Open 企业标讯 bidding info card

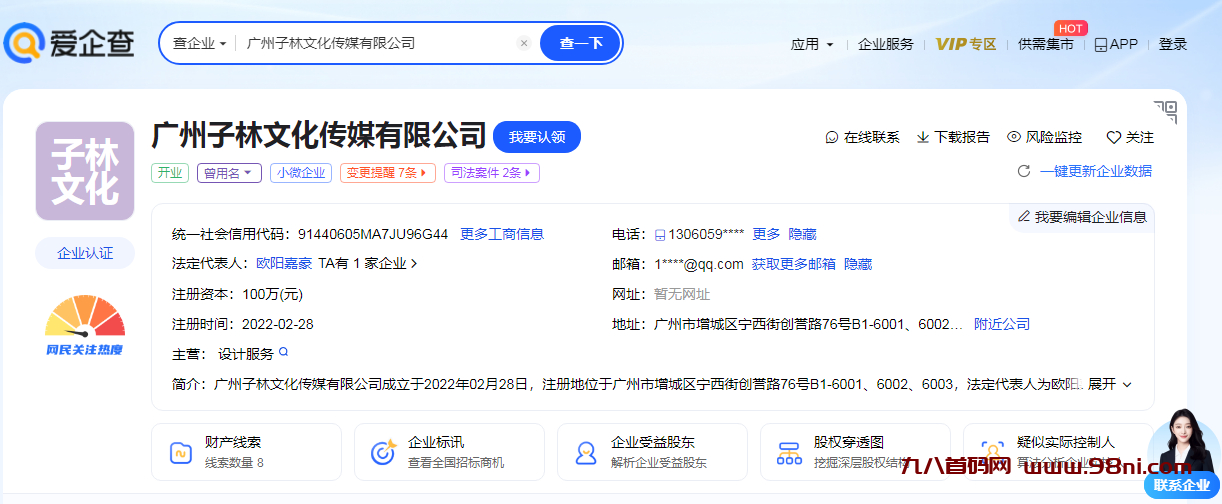[449, 452]
